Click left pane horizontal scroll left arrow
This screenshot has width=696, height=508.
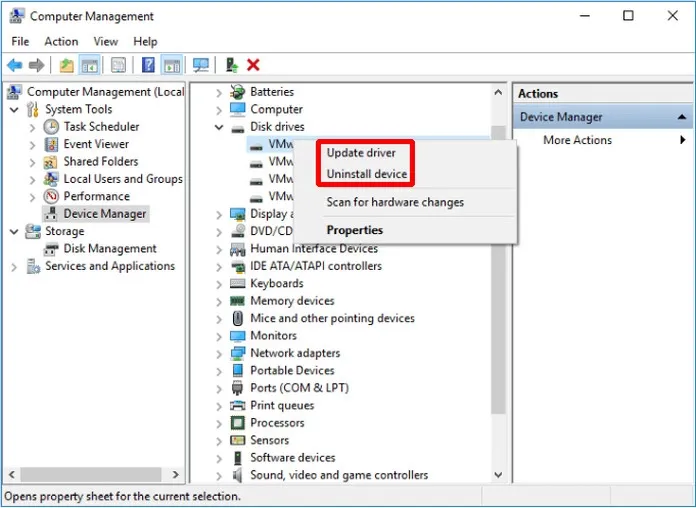(12, 475)
